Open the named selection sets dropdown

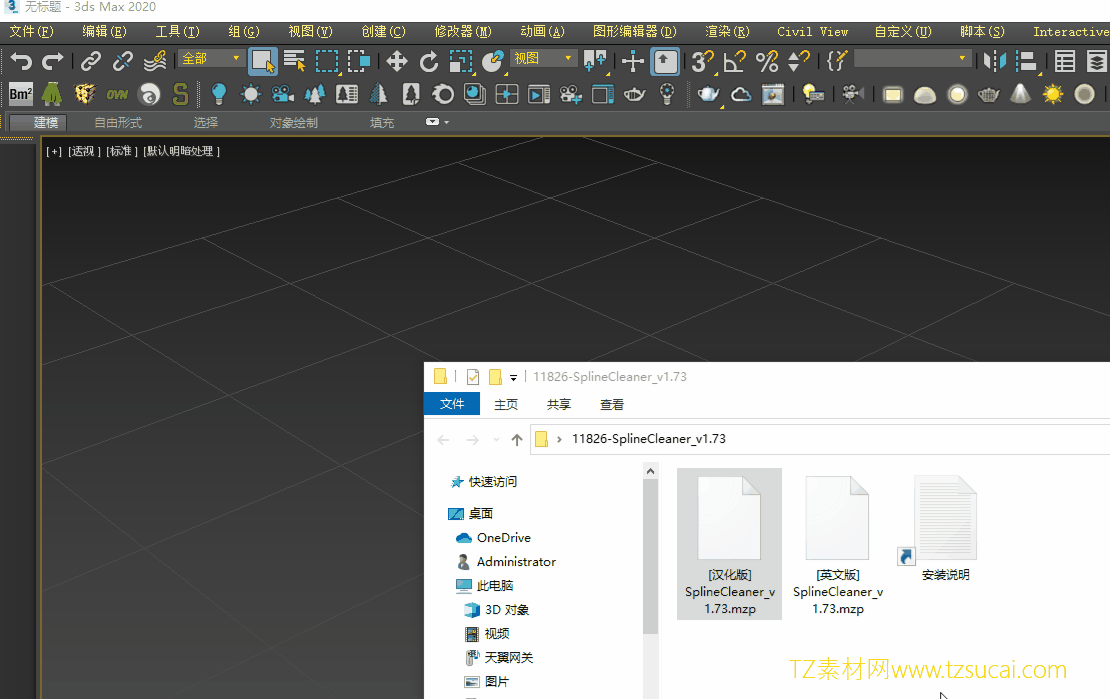click(912, 59)
